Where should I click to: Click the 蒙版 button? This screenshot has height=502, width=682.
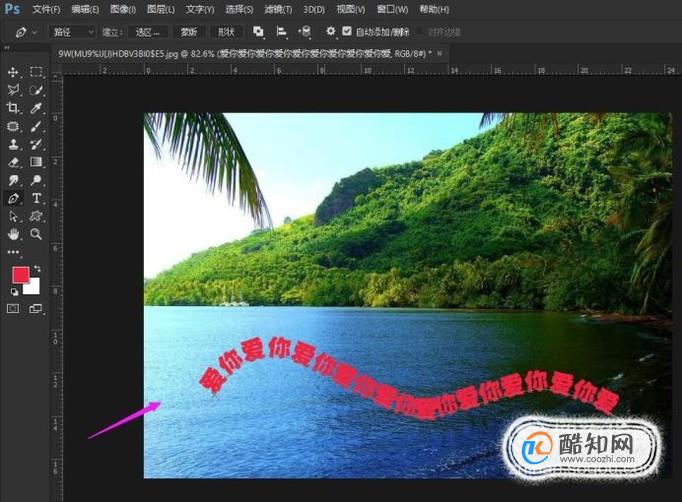point(189,32)
